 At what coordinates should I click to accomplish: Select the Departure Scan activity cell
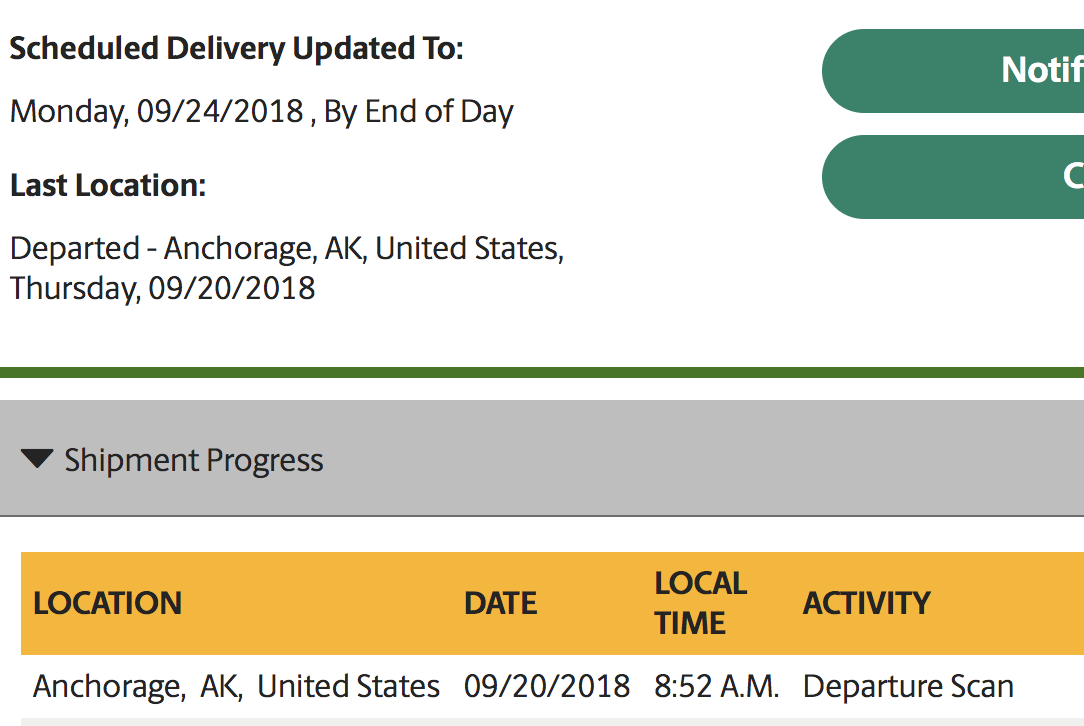pyautogui.click(x=908, y=687)
